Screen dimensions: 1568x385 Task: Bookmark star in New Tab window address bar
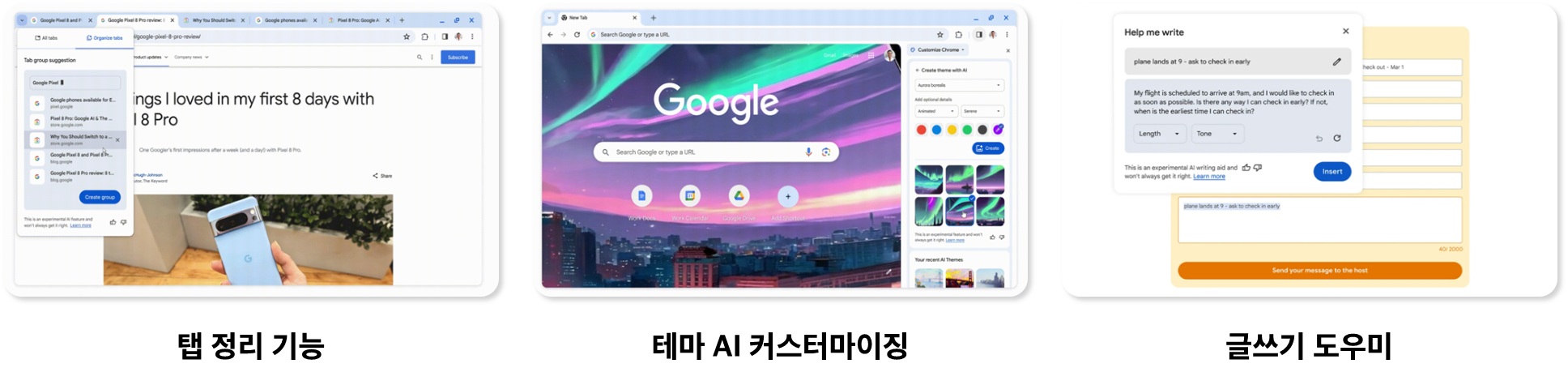[940, 35]
